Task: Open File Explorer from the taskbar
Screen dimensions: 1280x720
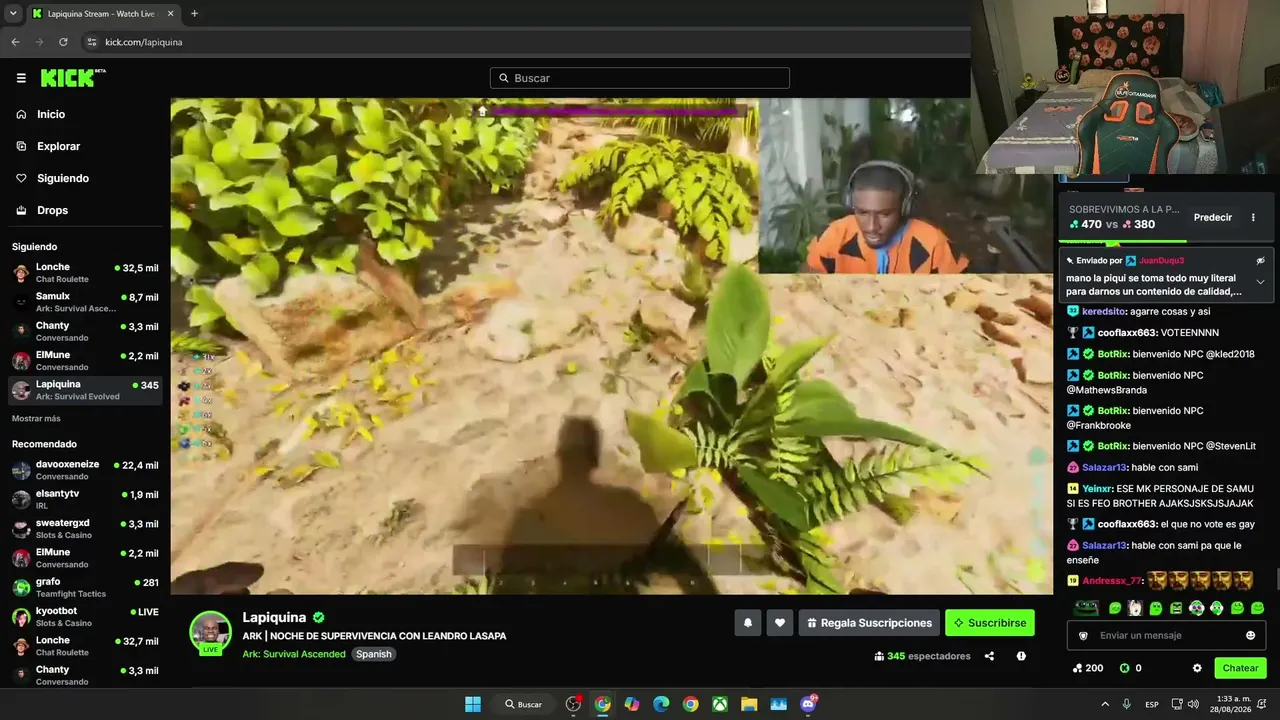Action: [x=749, y=704]
